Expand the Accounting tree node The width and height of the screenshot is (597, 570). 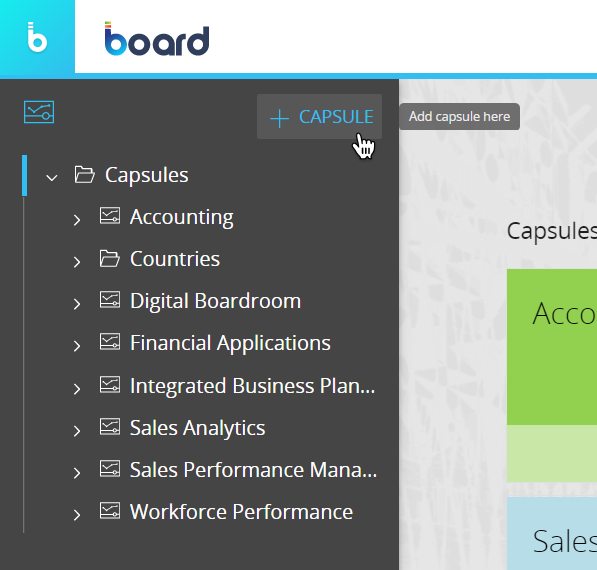coord(77,220)
